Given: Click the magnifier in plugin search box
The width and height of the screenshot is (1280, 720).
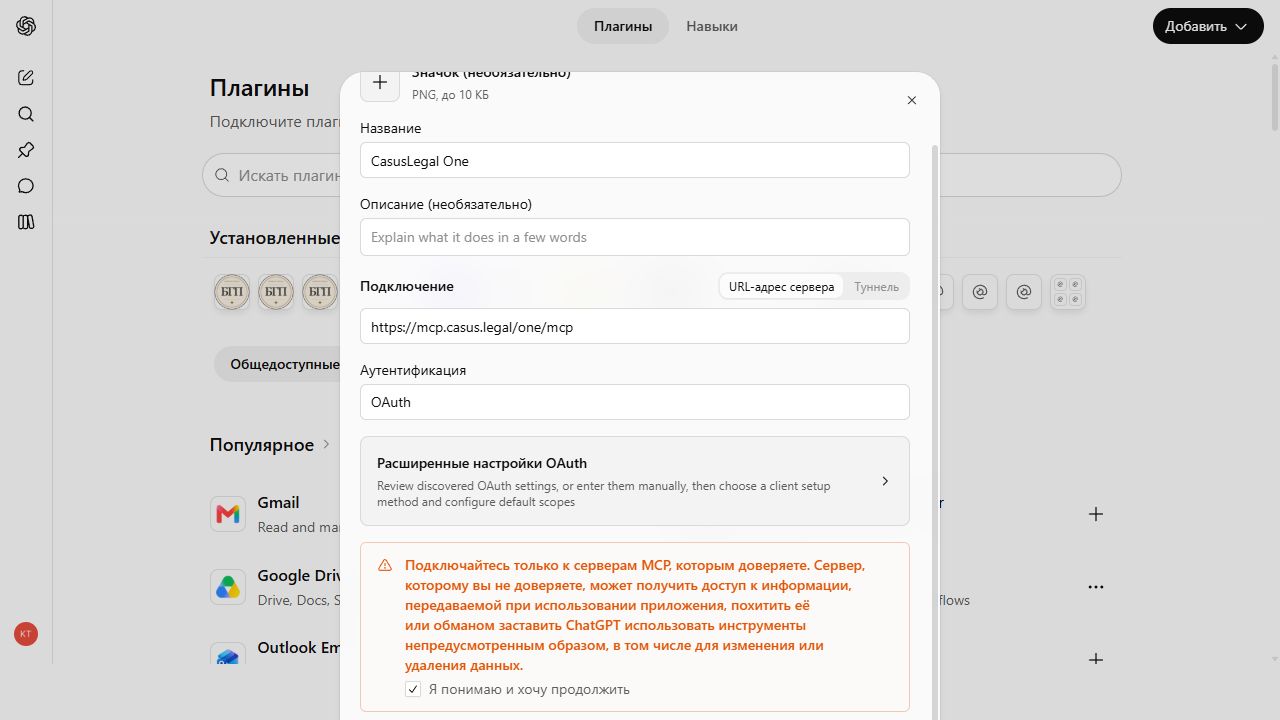Looking at the screenshot, I should click(x=222, y=175).
